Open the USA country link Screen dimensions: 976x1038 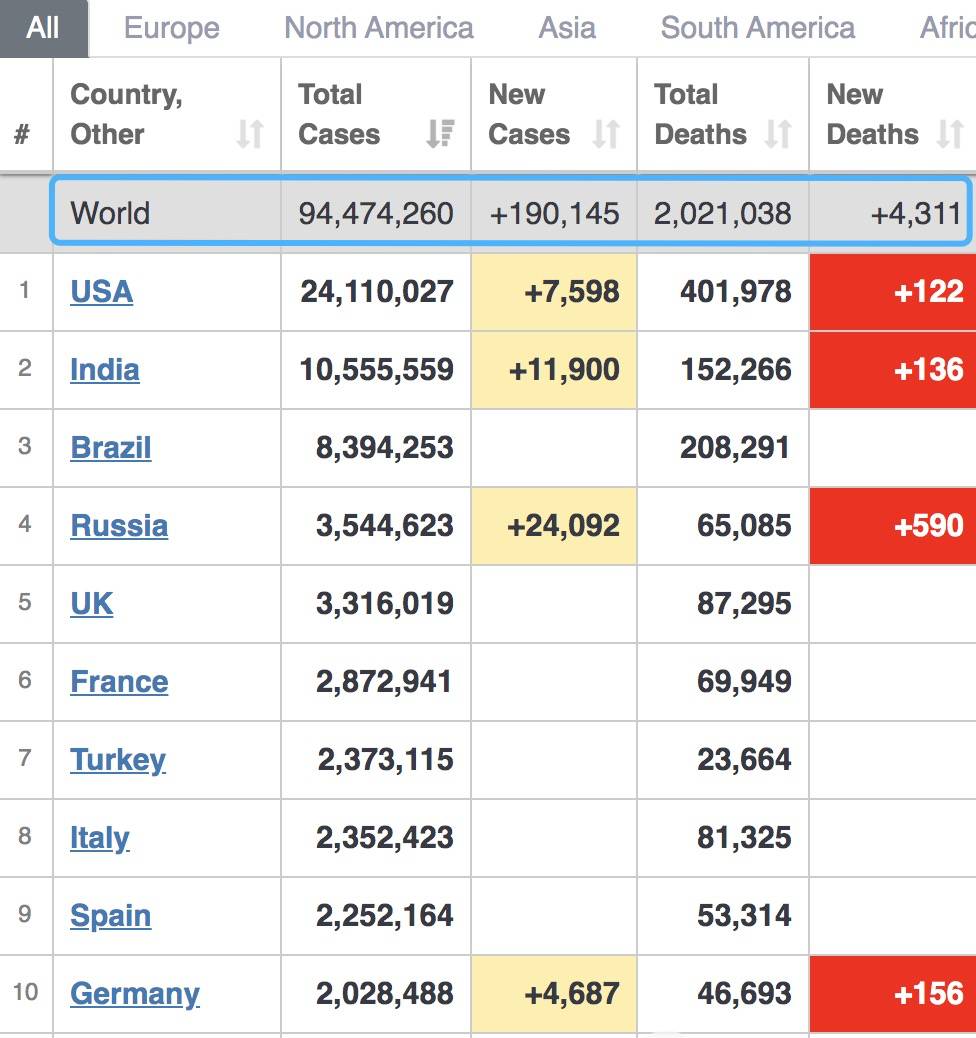101,292
